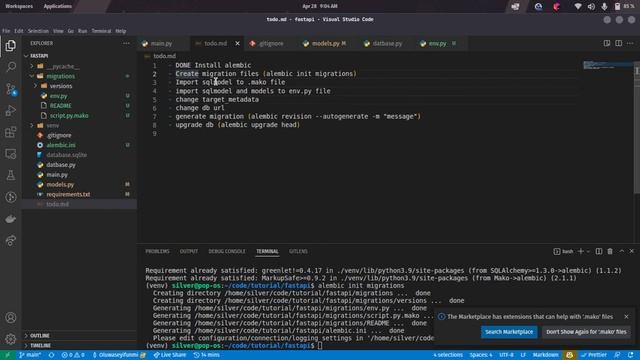
Task: Synchronize changes icon in status bar
Action: (x=51, y=355)
